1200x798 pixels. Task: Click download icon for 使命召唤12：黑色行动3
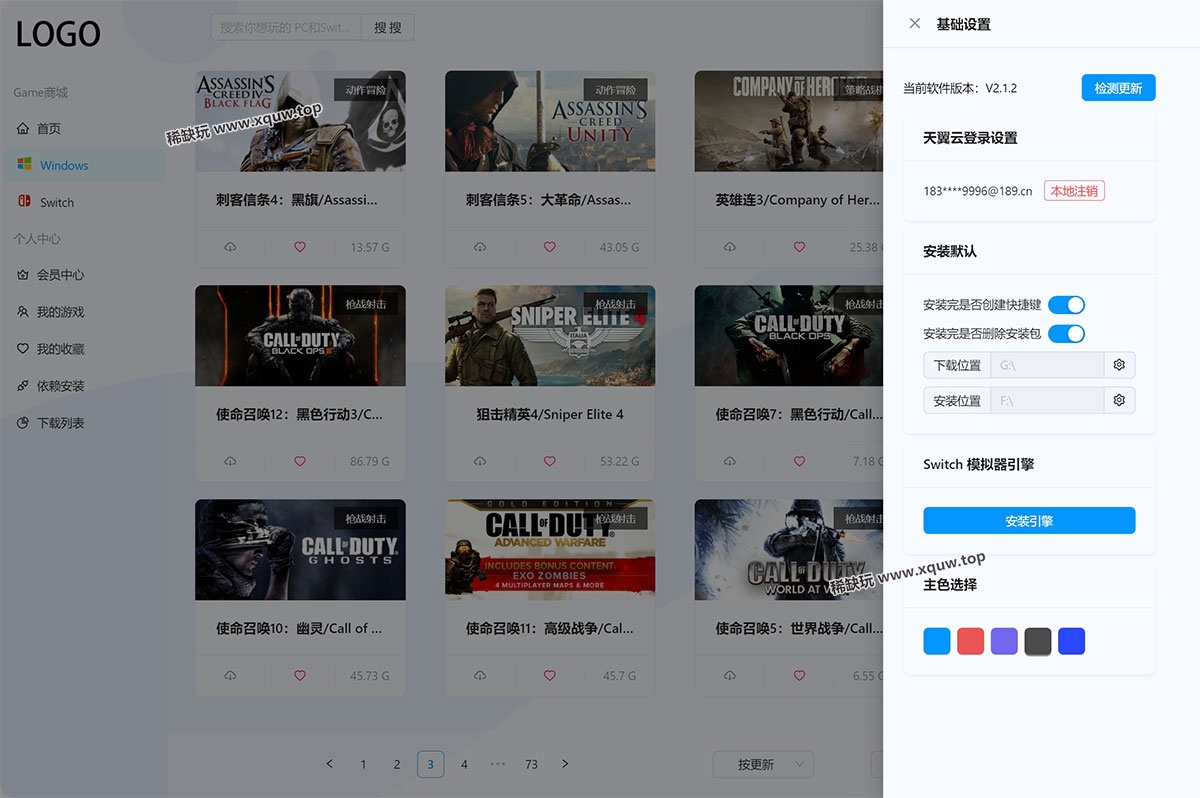230,461
